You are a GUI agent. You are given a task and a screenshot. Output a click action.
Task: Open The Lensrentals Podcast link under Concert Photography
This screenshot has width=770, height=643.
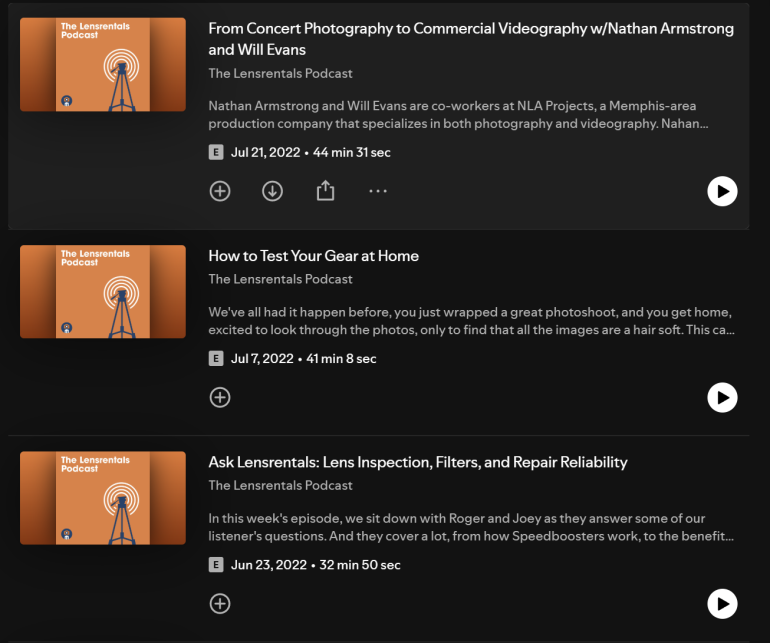click(280, 73)
